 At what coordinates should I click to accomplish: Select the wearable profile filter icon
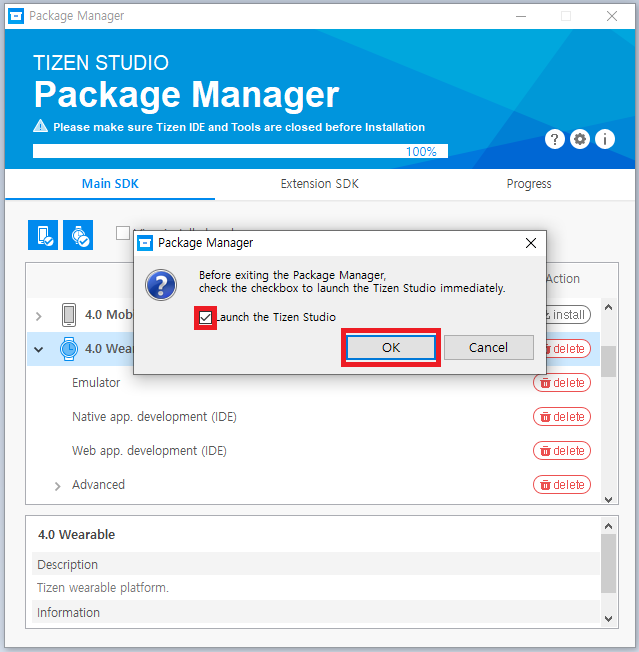click(x=78, y=235)
